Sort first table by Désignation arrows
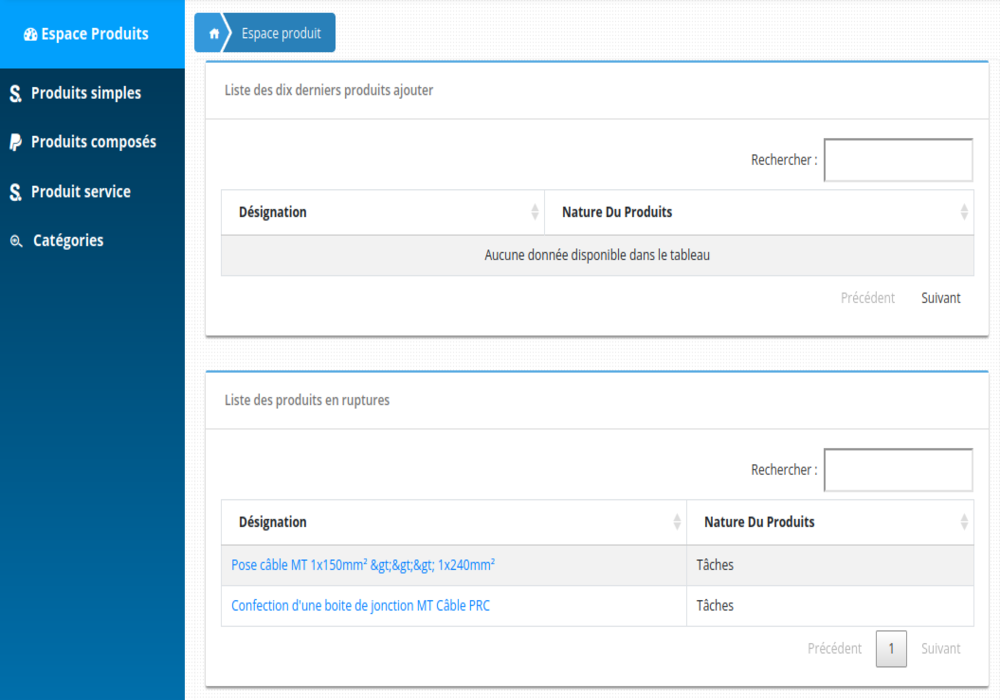 coord(535,212)
